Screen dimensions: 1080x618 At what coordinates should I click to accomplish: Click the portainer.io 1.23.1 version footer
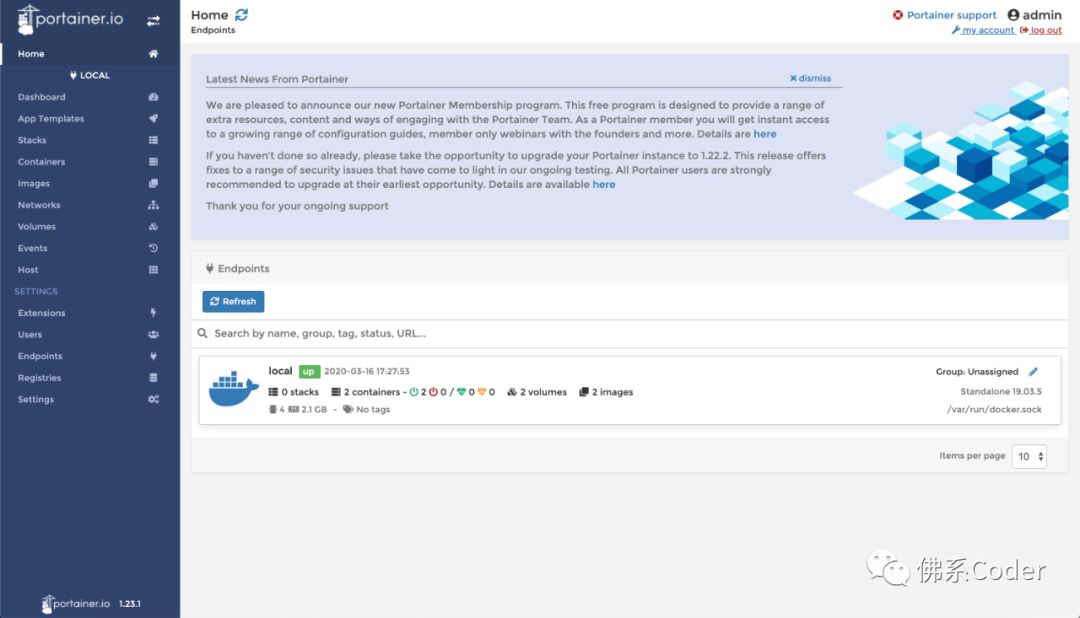click(x=90, y=604)
